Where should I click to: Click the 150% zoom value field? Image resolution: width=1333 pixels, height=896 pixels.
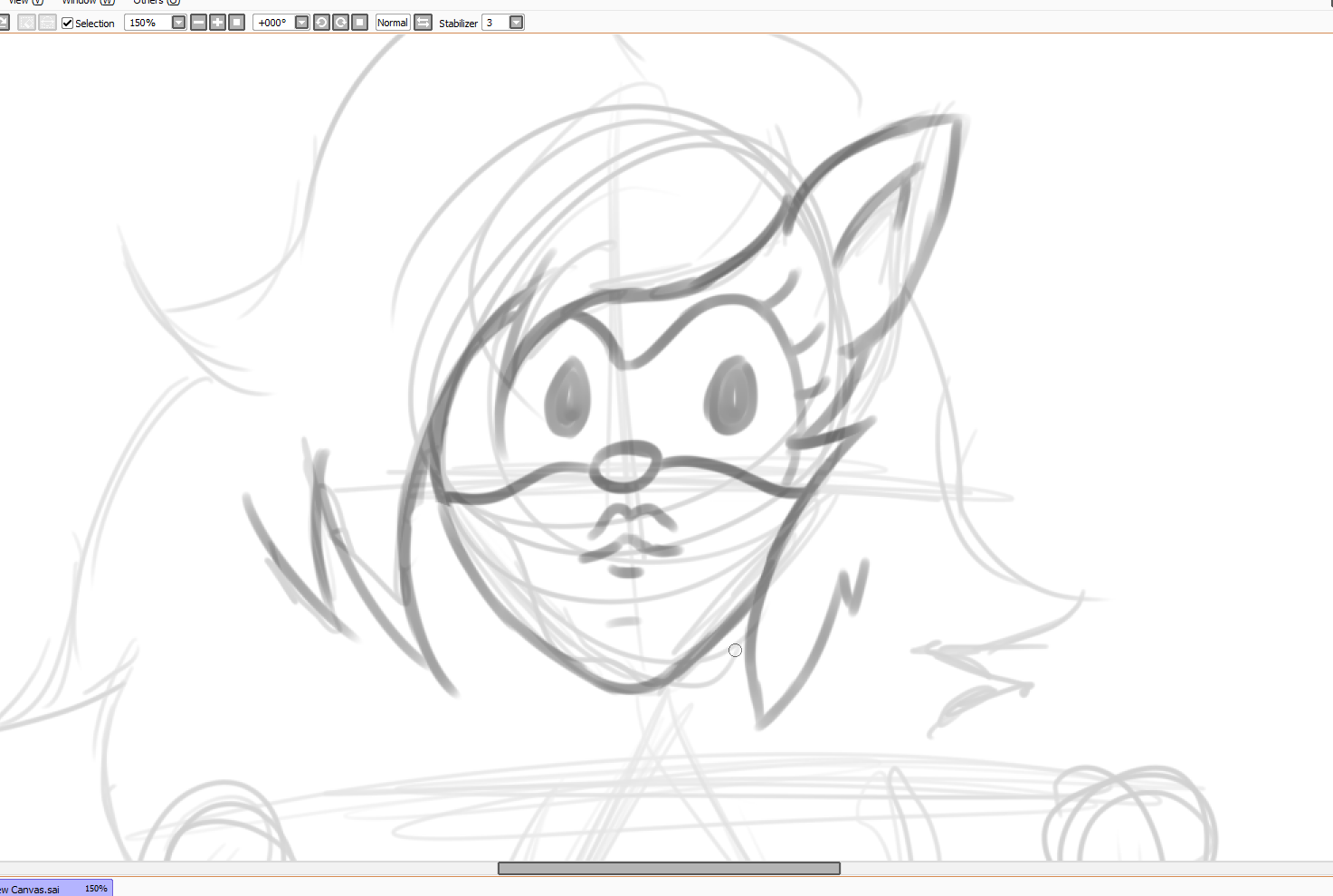[147, 23]
